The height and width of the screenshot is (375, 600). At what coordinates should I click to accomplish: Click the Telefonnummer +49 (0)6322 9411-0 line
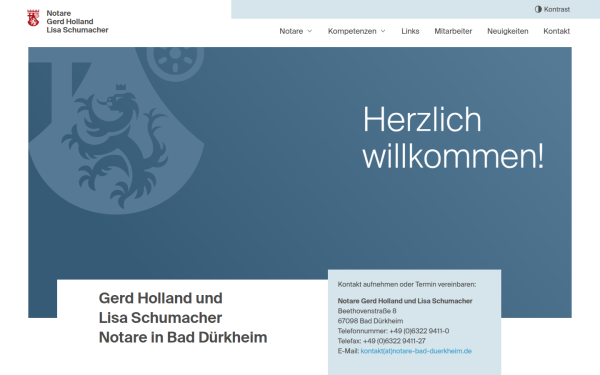[x=393, y=331]
